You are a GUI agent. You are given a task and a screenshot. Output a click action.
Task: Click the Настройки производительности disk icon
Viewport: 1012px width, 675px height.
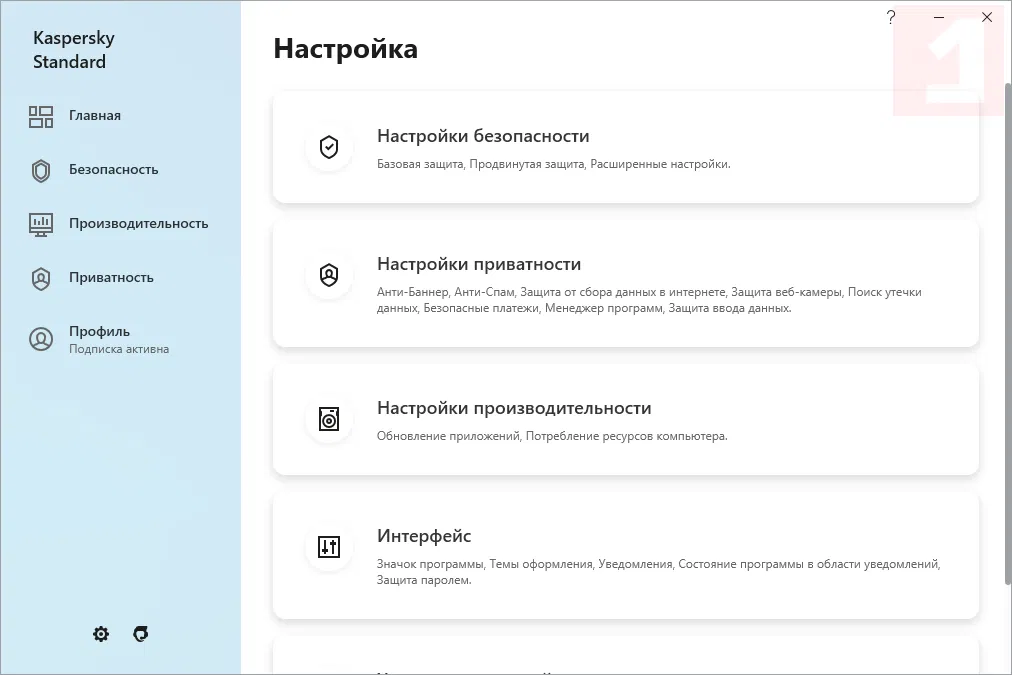329,419
